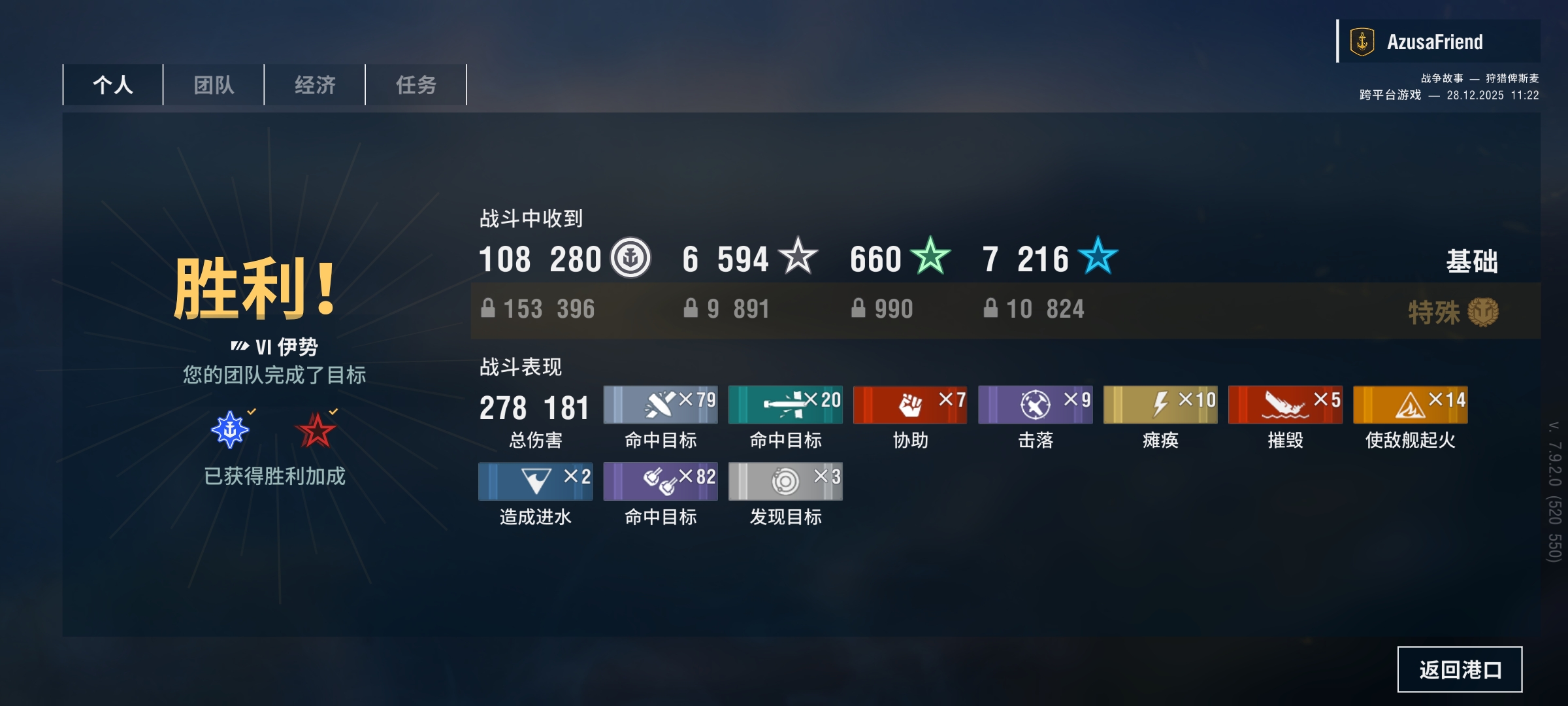Click the silver credits coin icon
Image resolution: width=1568 pixels, height=706 pixels.
630,258
